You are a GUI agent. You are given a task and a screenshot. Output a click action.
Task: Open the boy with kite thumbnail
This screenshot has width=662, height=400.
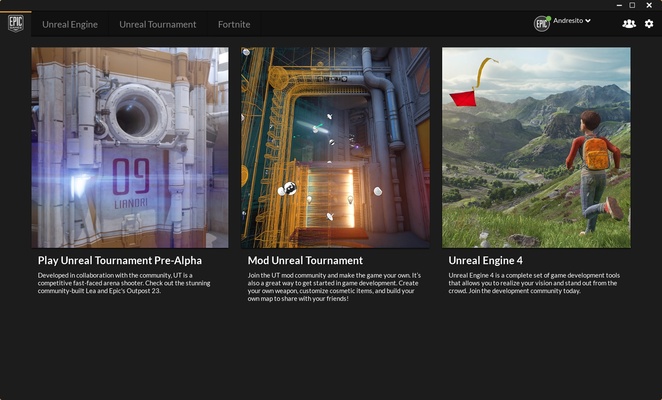tap(536, 147)
